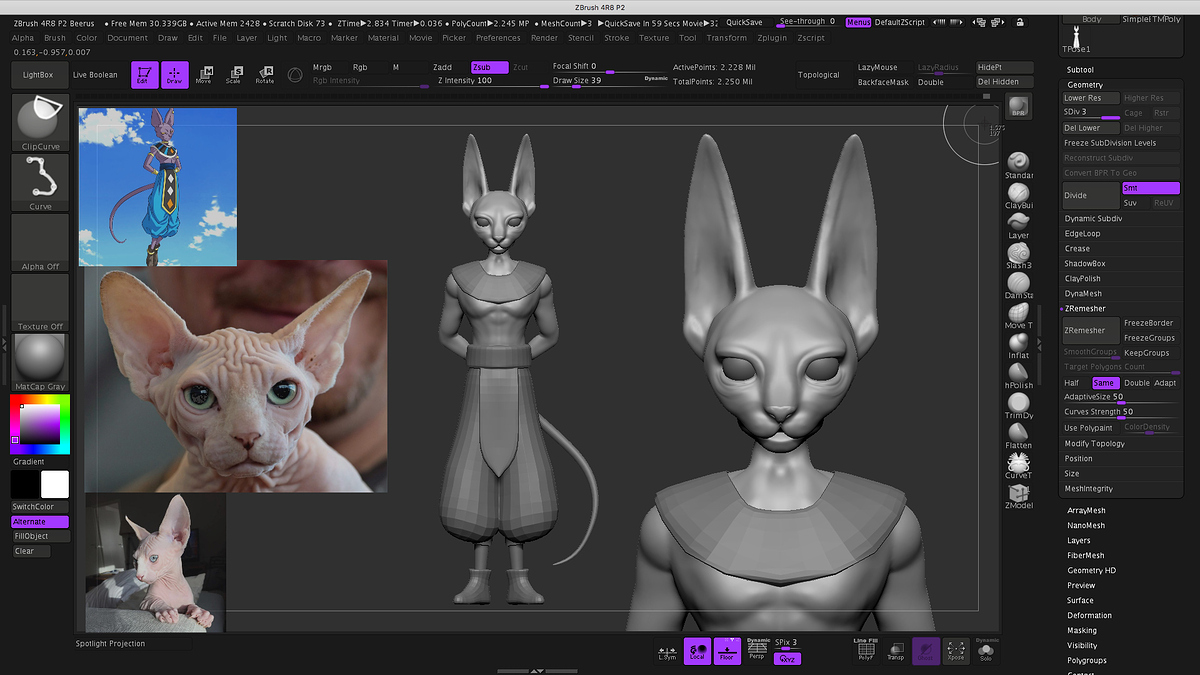
Task: Open the Transform menu
Action: coord(727,38)
